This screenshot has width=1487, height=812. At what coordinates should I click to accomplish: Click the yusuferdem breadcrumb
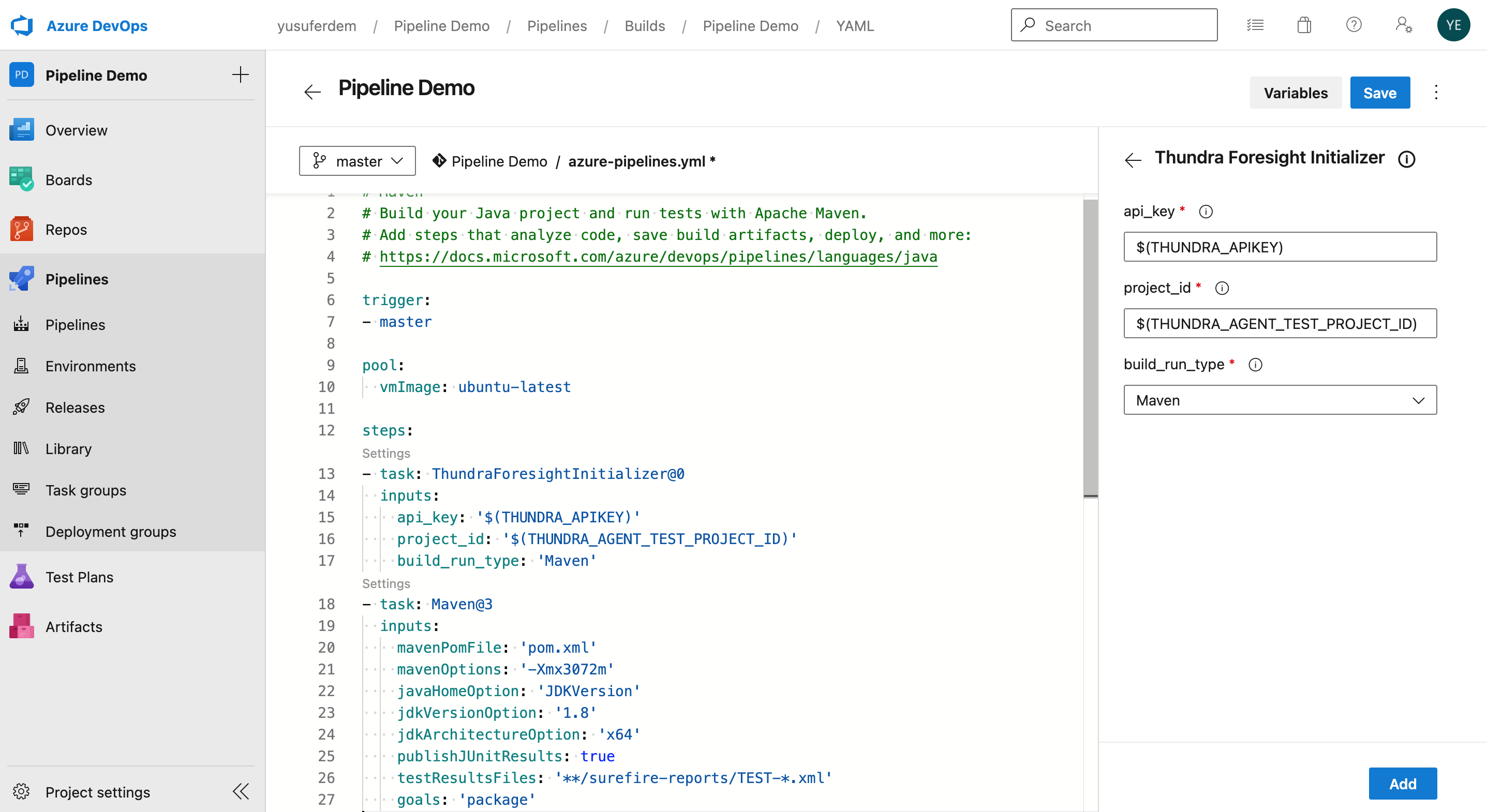click(x=316, y=25)
